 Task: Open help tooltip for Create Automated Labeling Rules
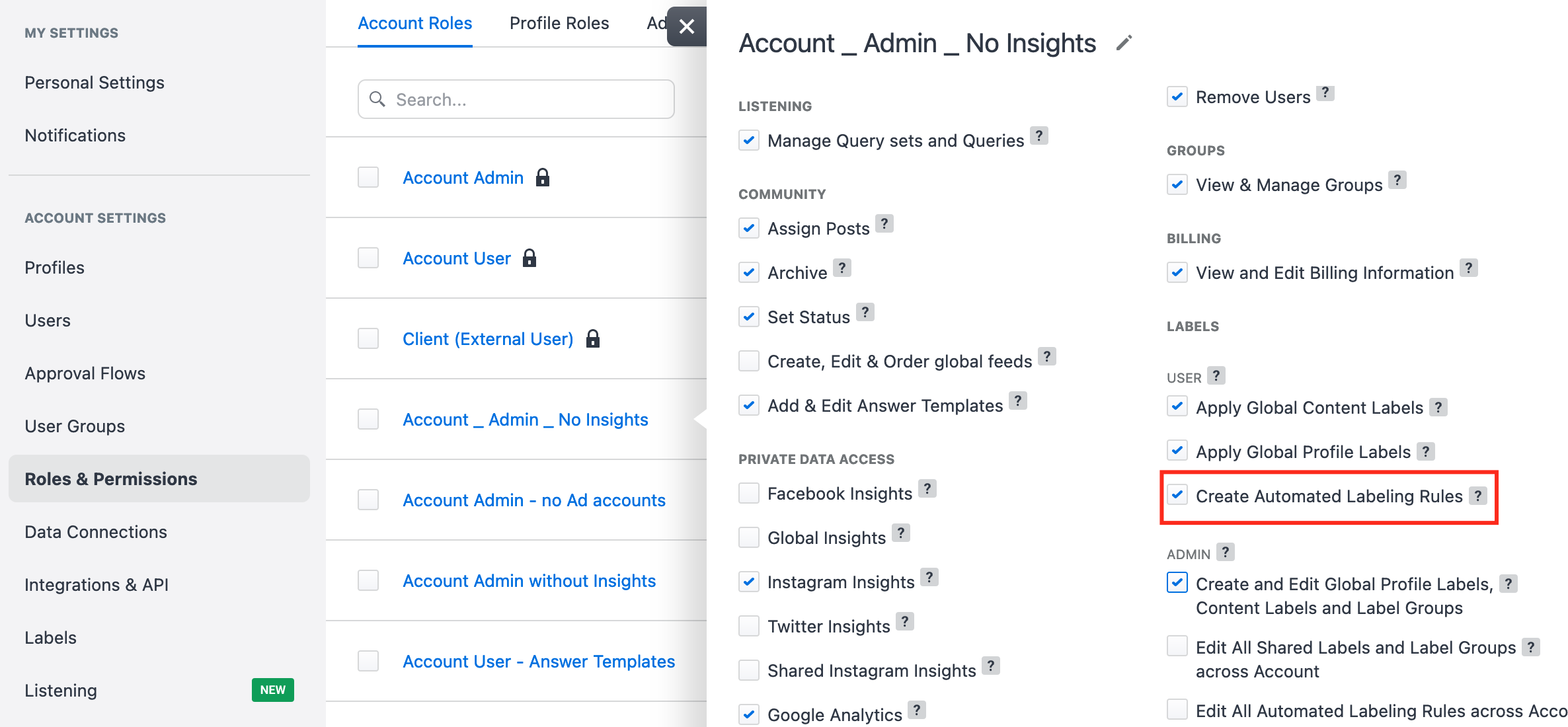pos(1479,494)
